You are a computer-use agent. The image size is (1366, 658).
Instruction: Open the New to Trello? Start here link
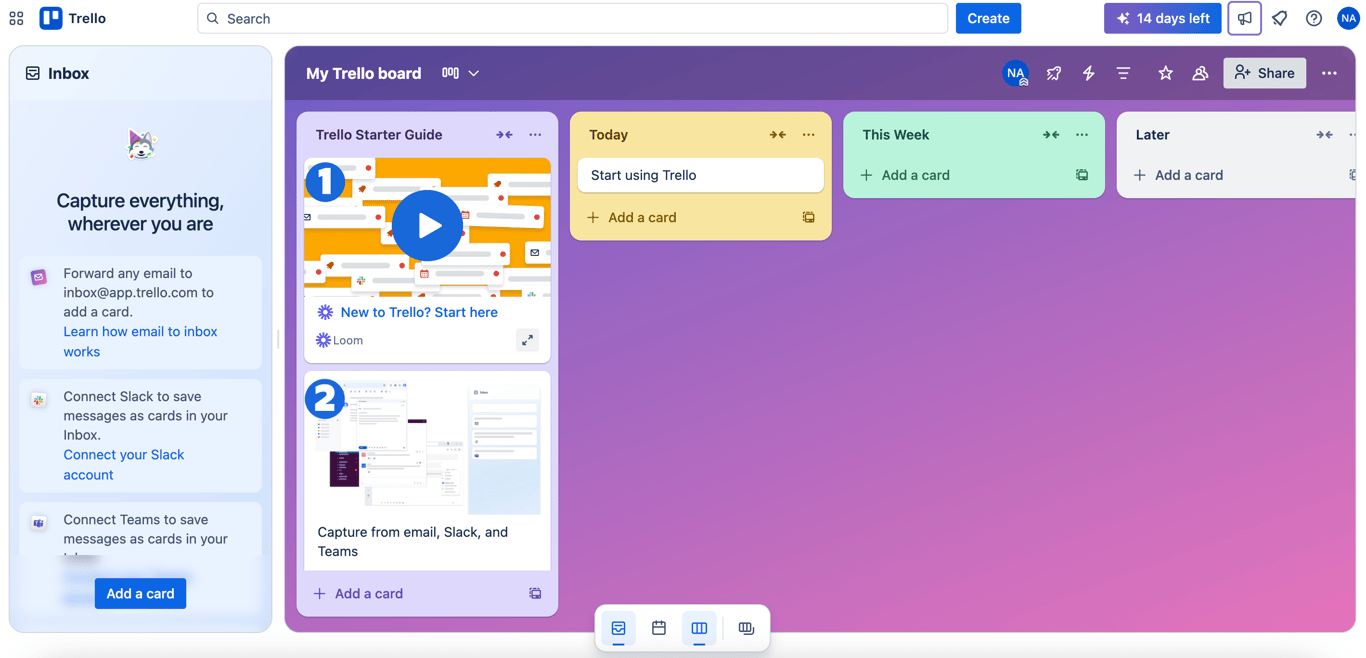point(418,311)
